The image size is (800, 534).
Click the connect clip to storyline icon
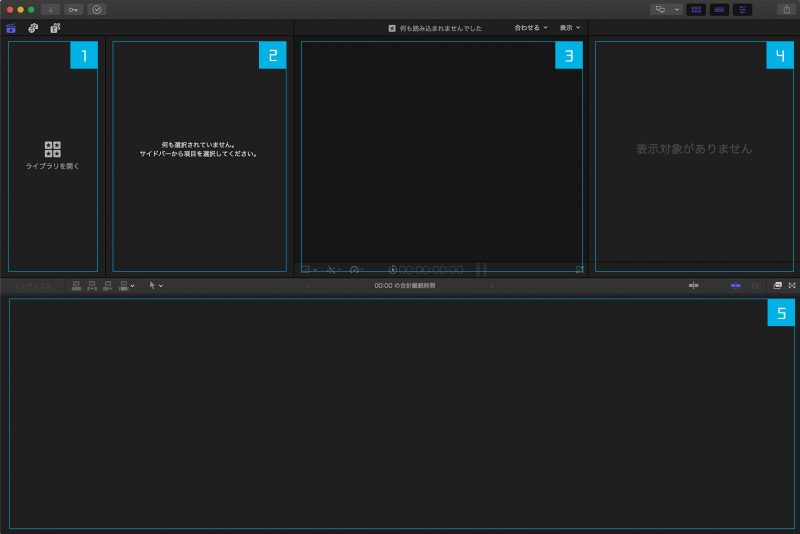tap(76, 286)
